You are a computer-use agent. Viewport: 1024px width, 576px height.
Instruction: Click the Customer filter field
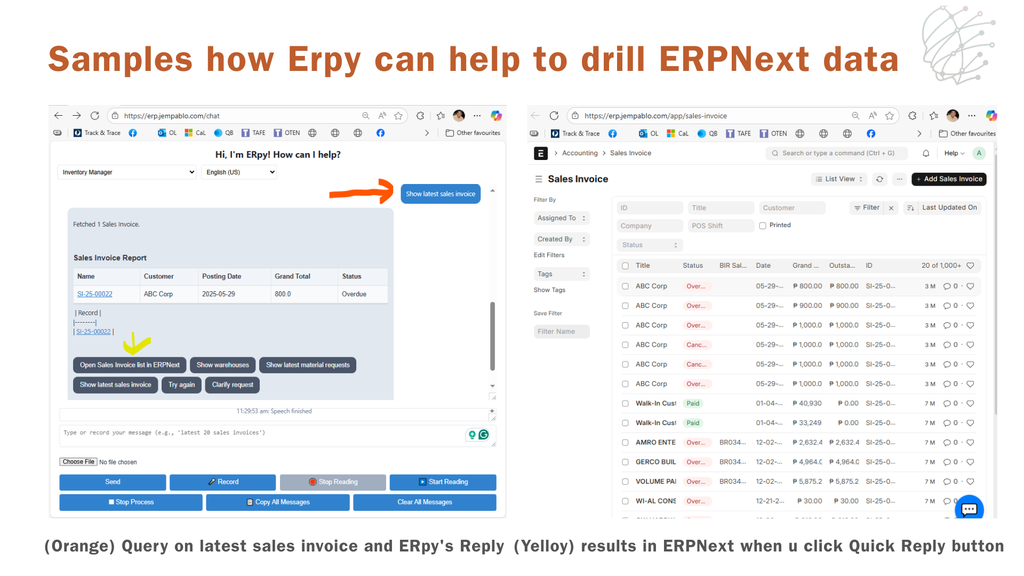click(791, 208)
